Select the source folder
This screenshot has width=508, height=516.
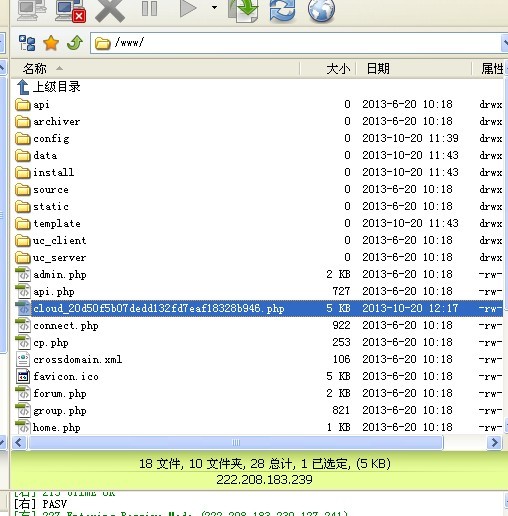(257, 189)
